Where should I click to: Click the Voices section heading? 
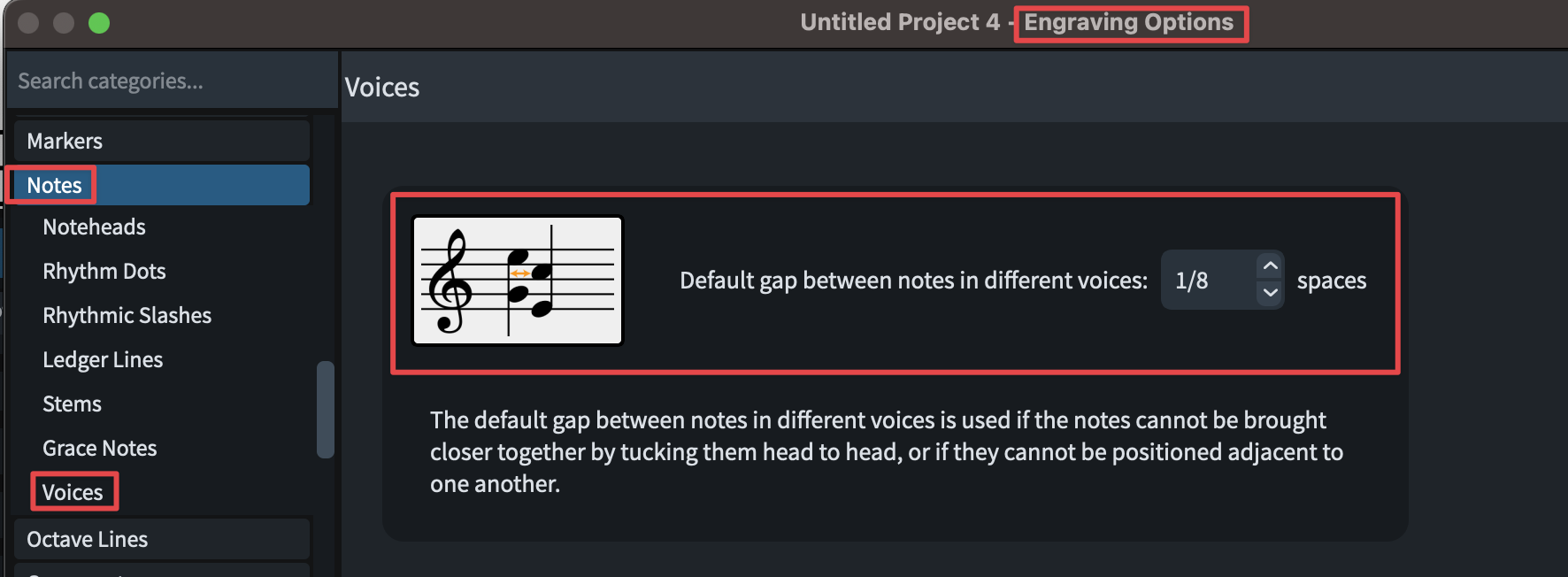pyautogui.click(x=382, y=88)
